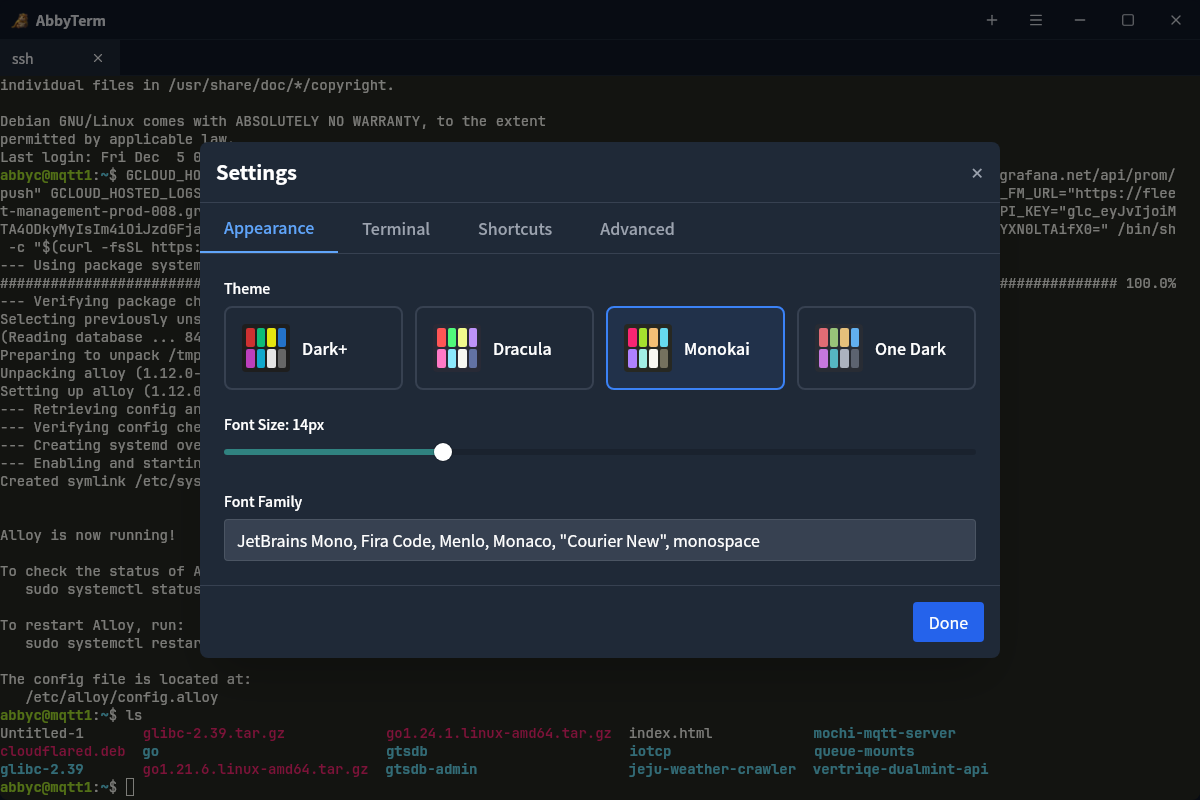Open the Advanced settings tab
Screen dimensions: 1200x800
(637, 229)
